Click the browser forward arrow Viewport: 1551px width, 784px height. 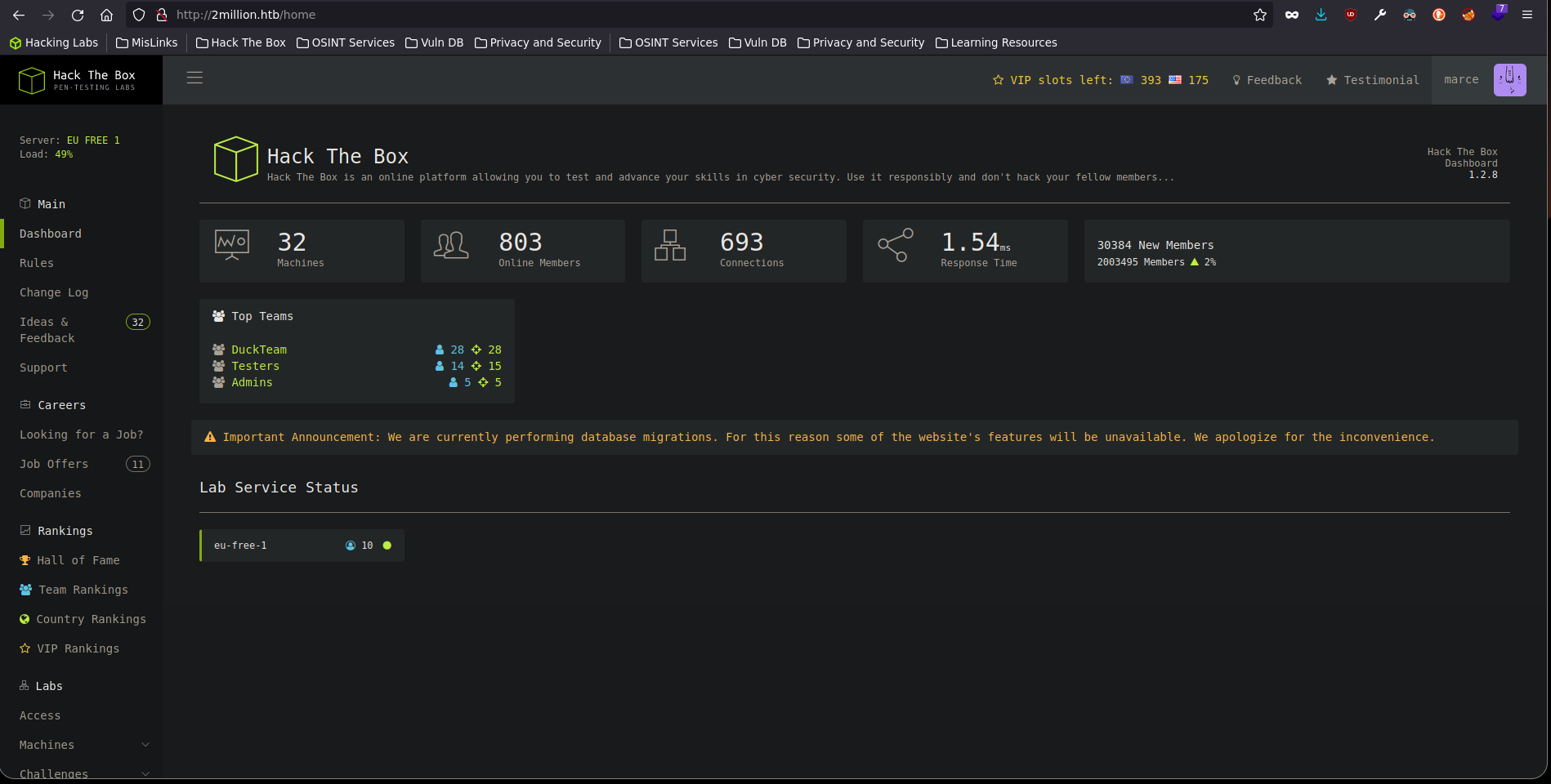pyautogui.click(x=48, y=15)
